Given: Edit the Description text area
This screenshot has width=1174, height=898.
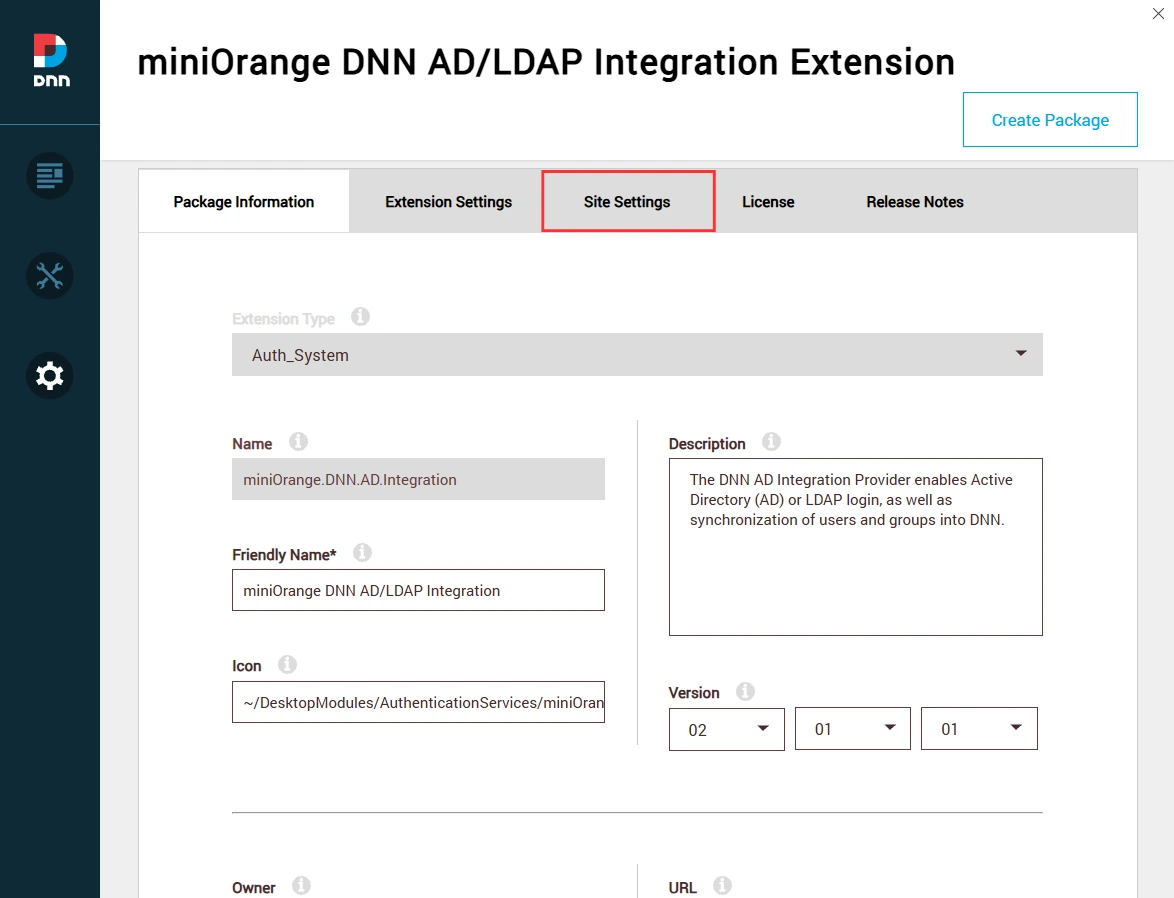Looking at the screenshot, I should tap(855, 547).
